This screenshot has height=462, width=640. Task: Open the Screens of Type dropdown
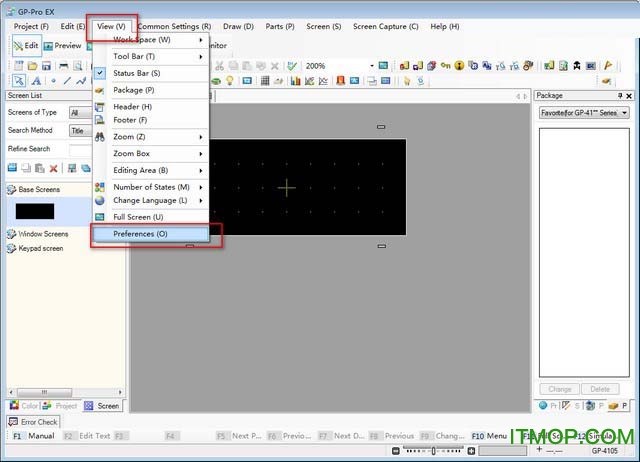point(78,113)
